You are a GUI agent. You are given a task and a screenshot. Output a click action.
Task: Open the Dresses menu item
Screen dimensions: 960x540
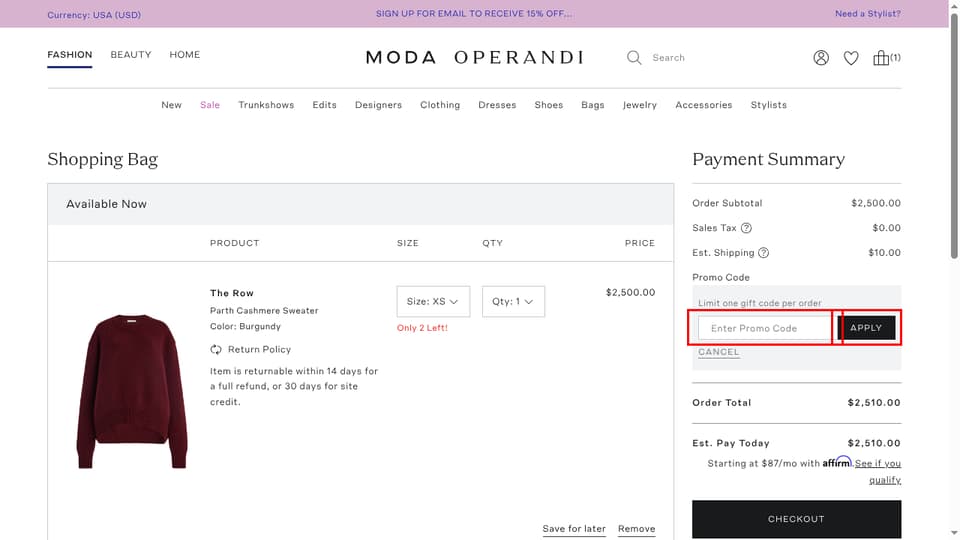tap(497, 105)
